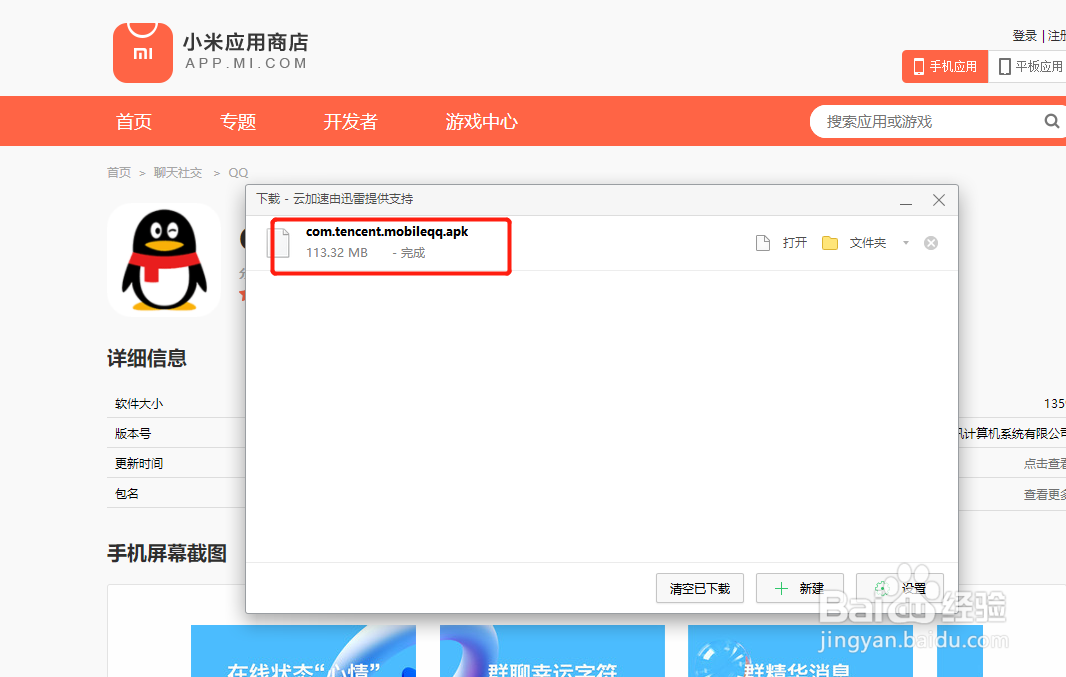Click the 打开 open-file icon
This screenshot has height=677, width=1066.
763,243
